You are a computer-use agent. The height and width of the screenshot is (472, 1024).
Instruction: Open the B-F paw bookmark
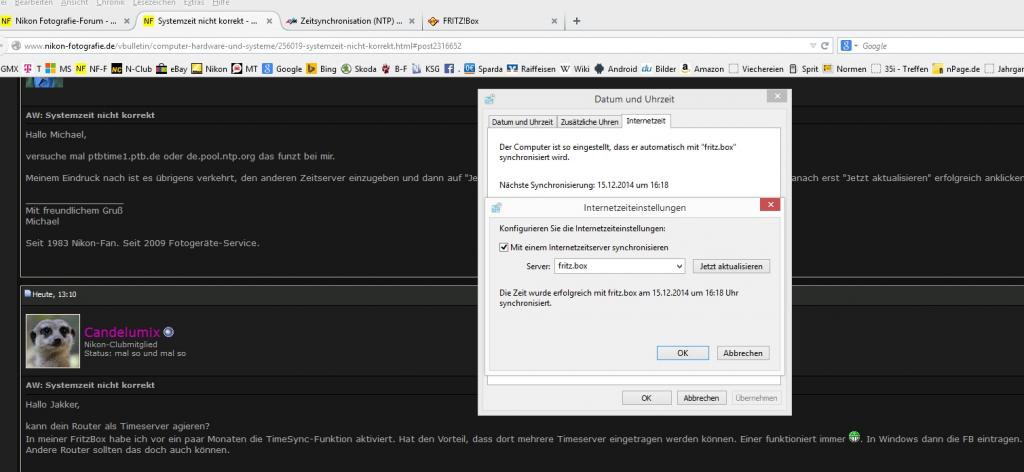click(x=394, y=69)
